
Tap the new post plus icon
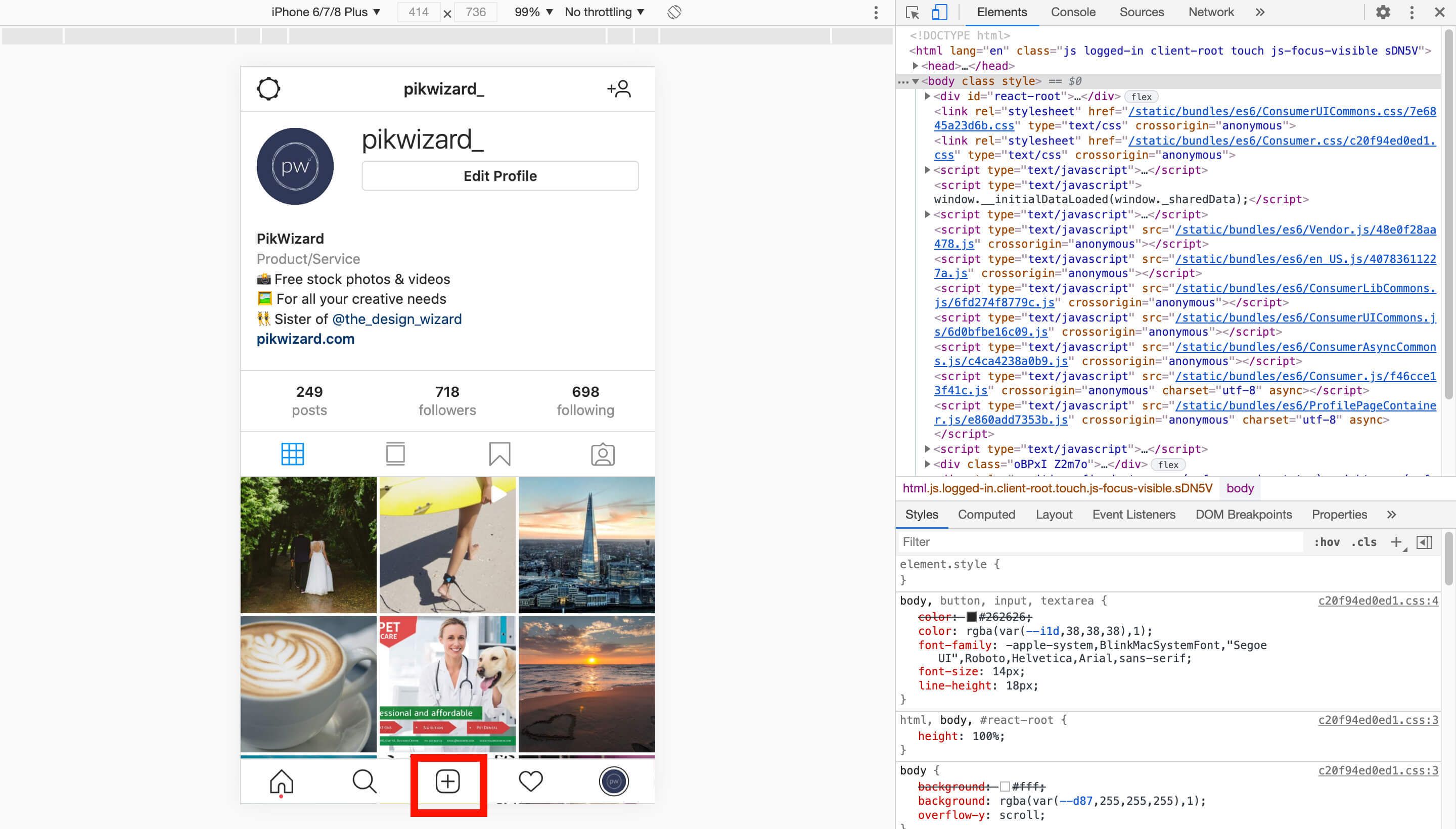tap(447, 781)
